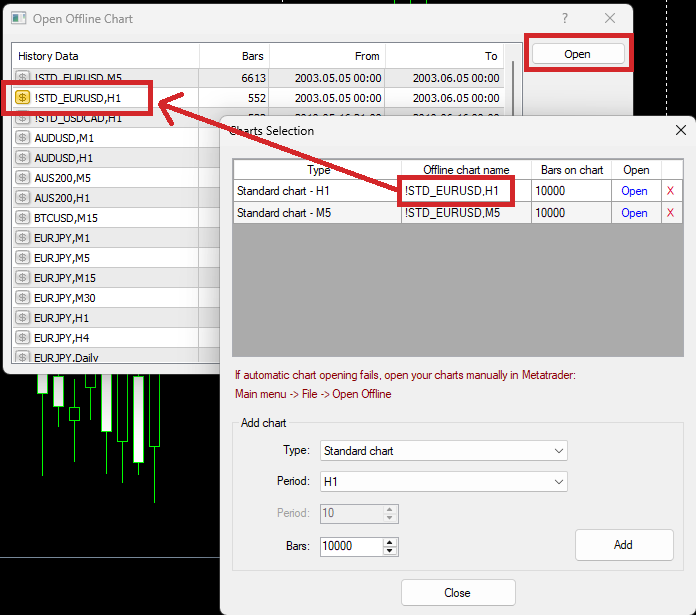Viewport: 696px width, 615px height.
Task: Increase Bars value with up arrow
Action: point(390,542)
